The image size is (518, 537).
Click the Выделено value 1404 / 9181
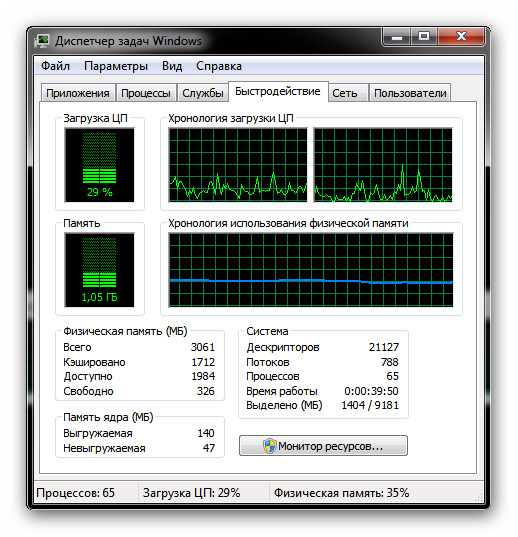click(x=370, y=405)
